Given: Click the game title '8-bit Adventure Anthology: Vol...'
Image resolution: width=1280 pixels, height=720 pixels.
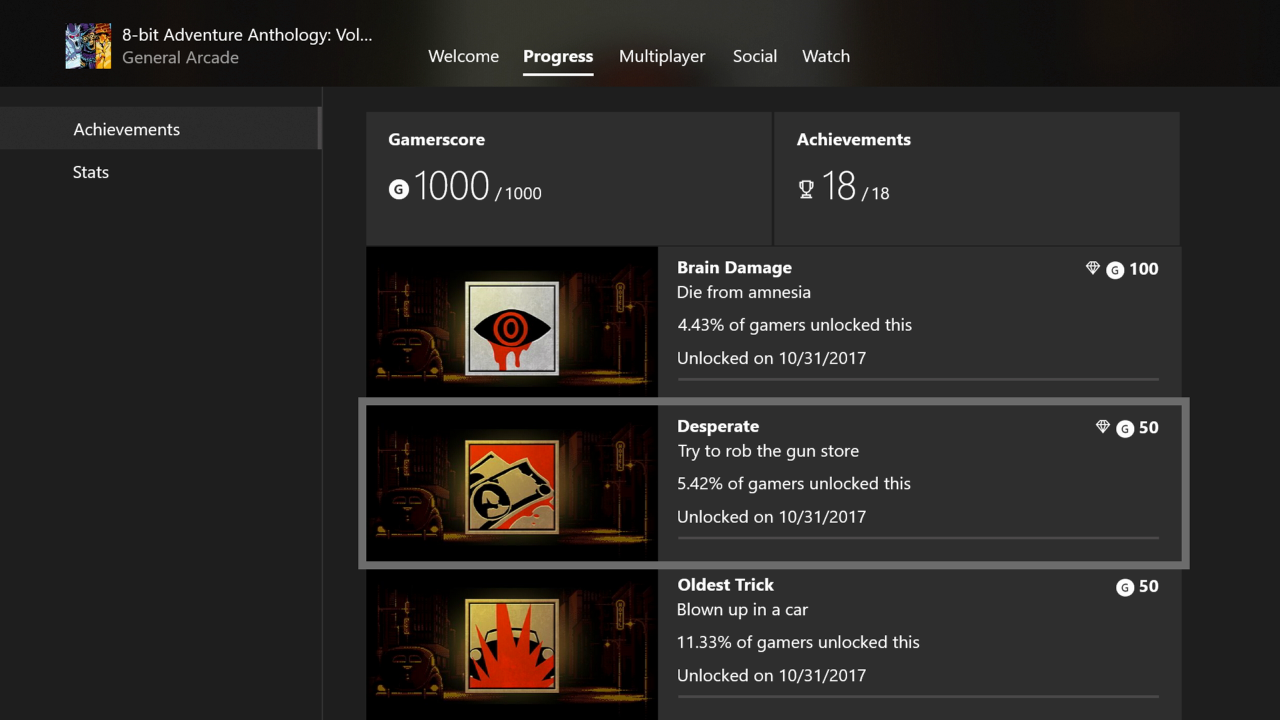Looking at the screenshot, I should coord(247,35).
